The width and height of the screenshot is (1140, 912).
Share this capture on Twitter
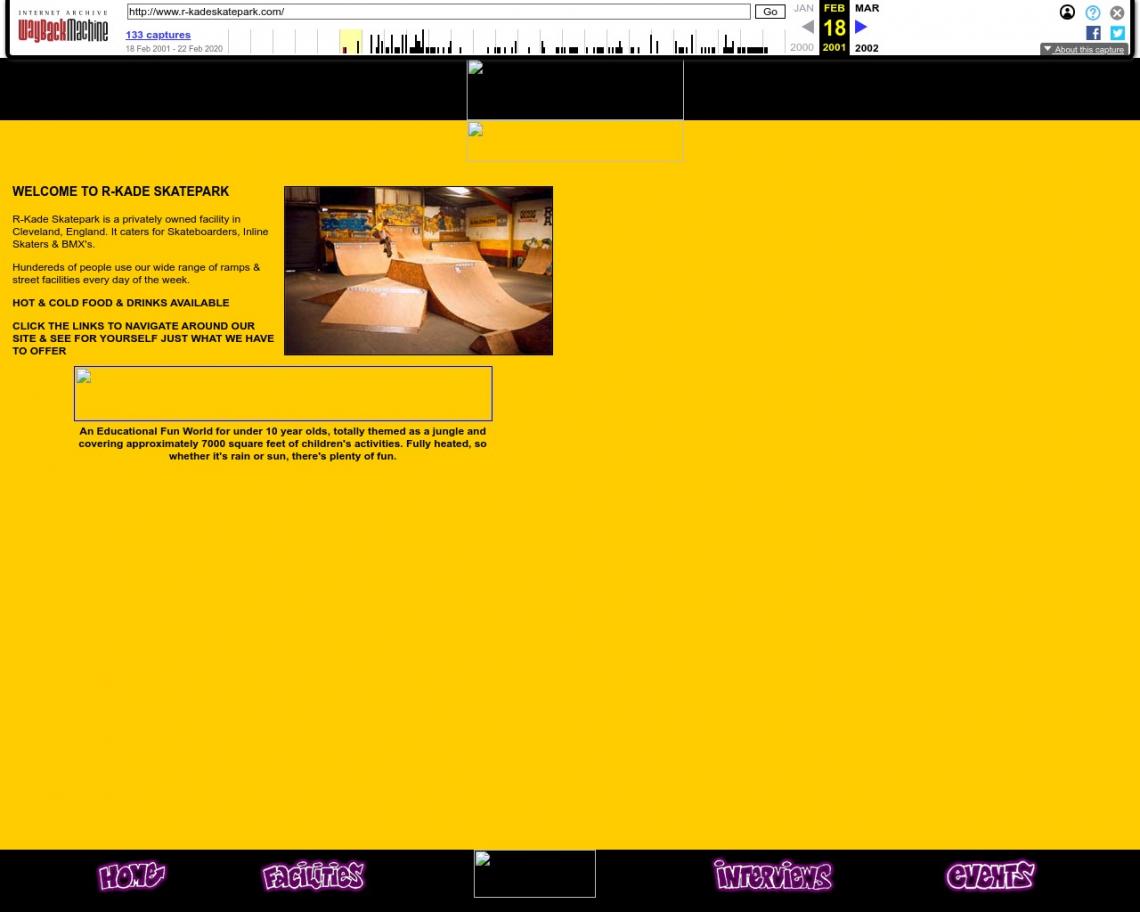point(1117,33)
